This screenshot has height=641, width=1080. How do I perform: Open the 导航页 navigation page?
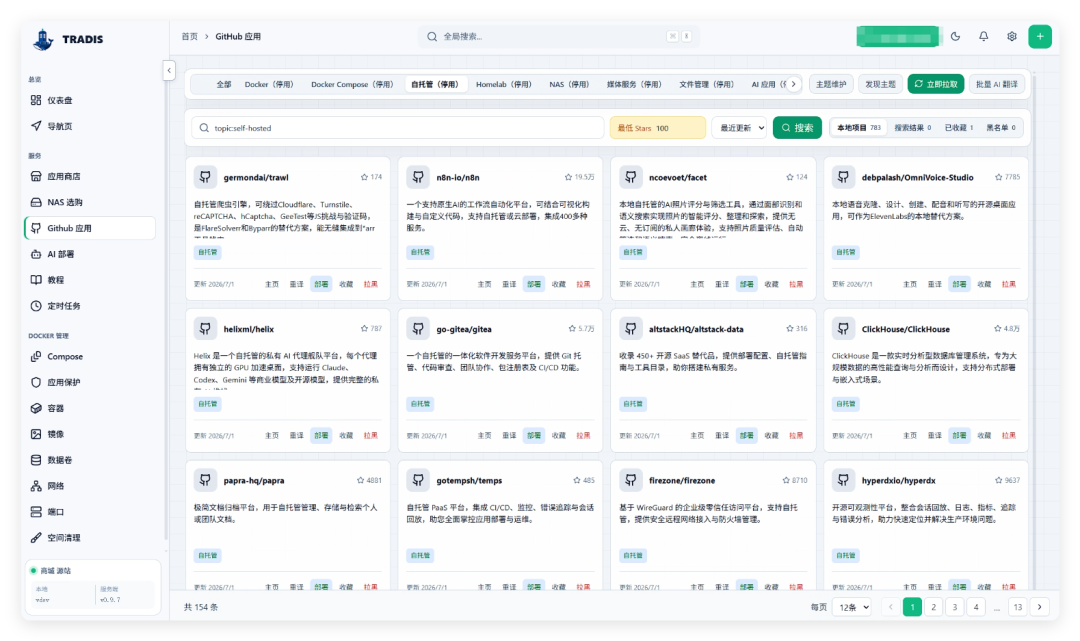pos(90,126)
